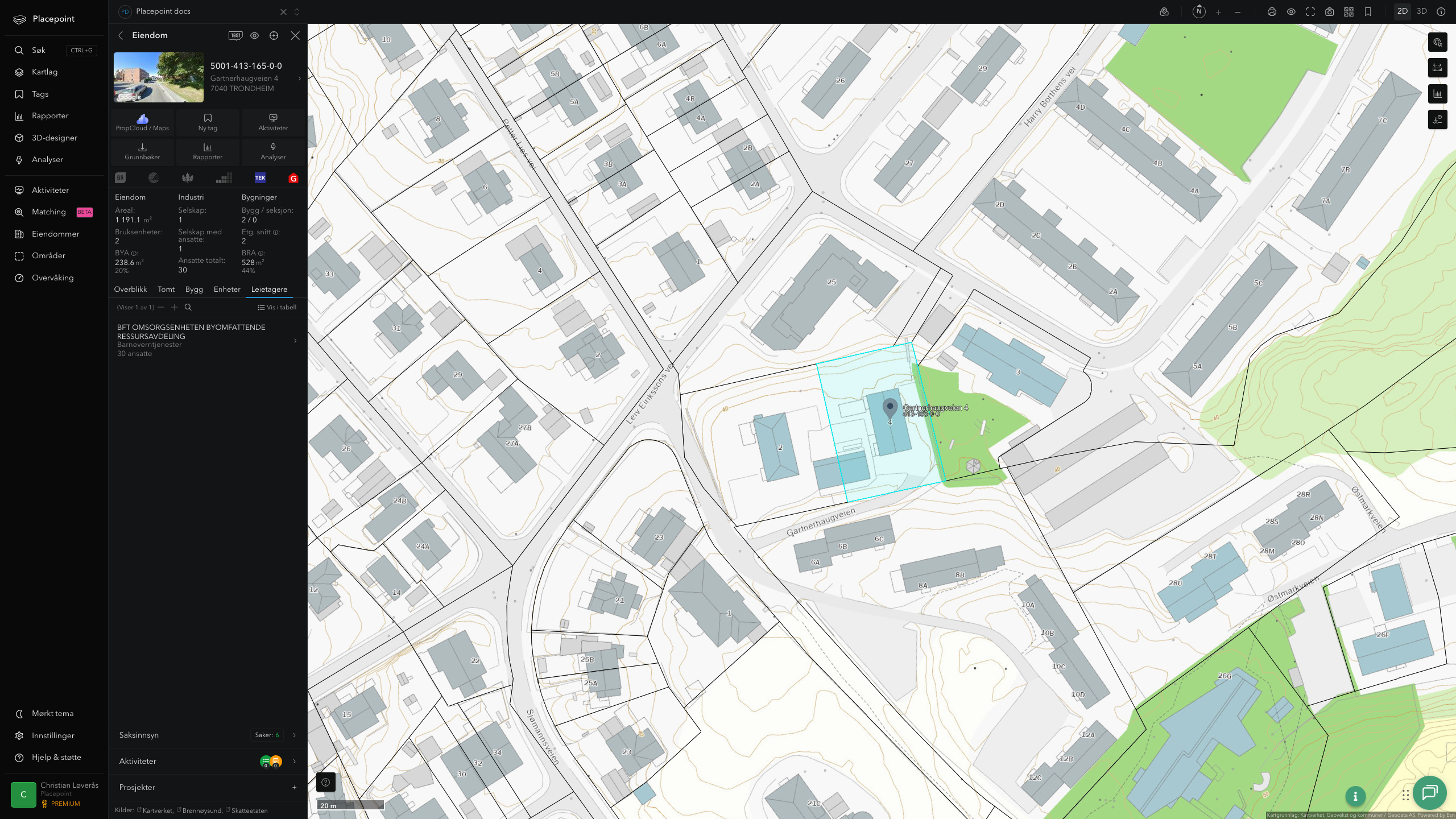Zoom in with the top bar plus
This screenshot has width=1456, height=819.
[1218, 11]
